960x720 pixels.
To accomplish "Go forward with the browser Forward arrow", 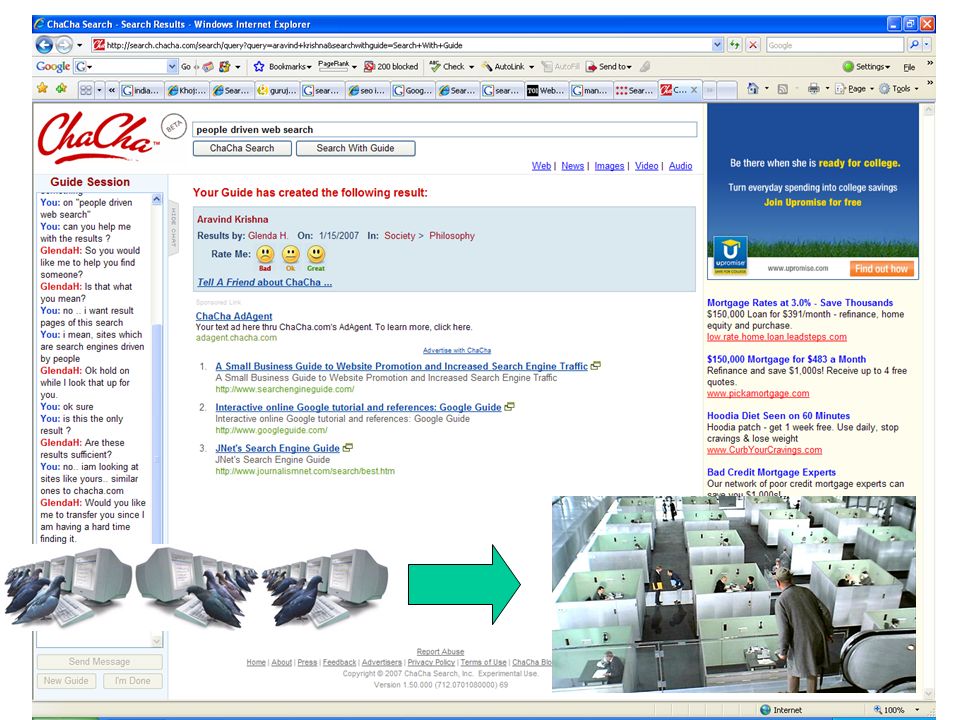I will (64, 45).
